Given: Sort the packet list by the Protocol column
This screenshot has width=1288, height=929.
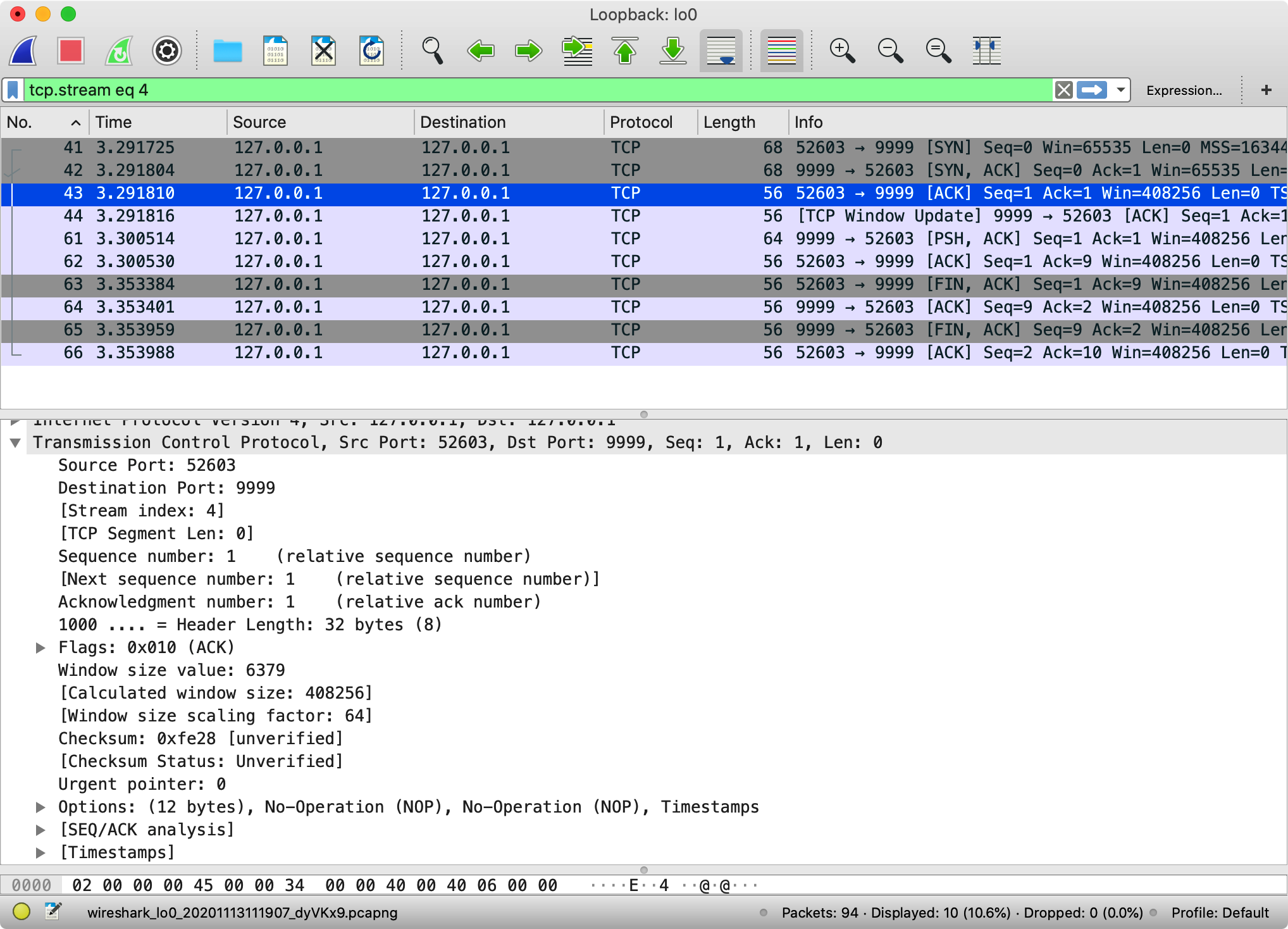Looking at the screenshot, I should 641,122.
